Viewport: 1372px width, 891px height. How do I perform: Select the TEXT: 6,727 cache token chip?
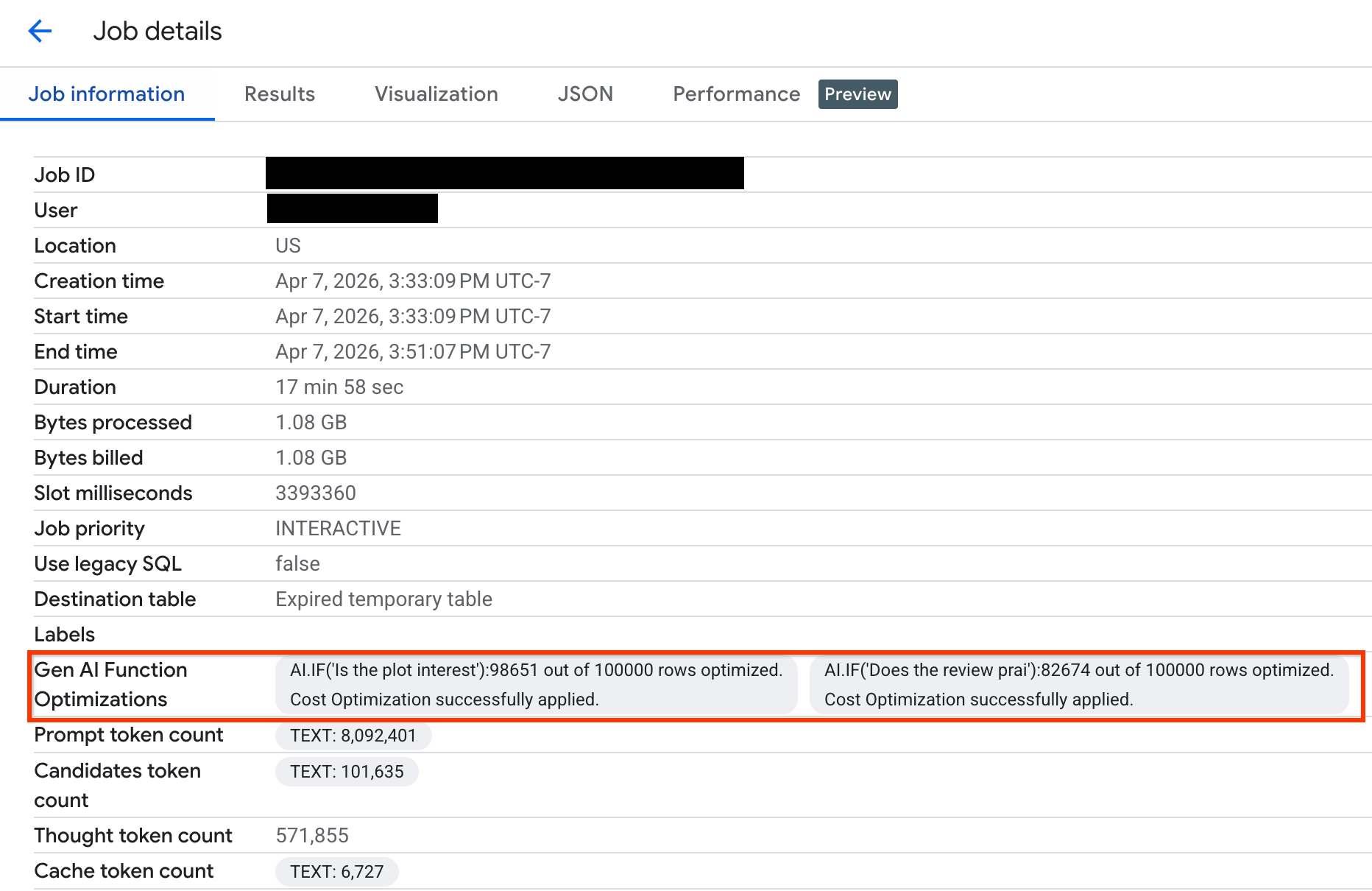coord(336,871)
